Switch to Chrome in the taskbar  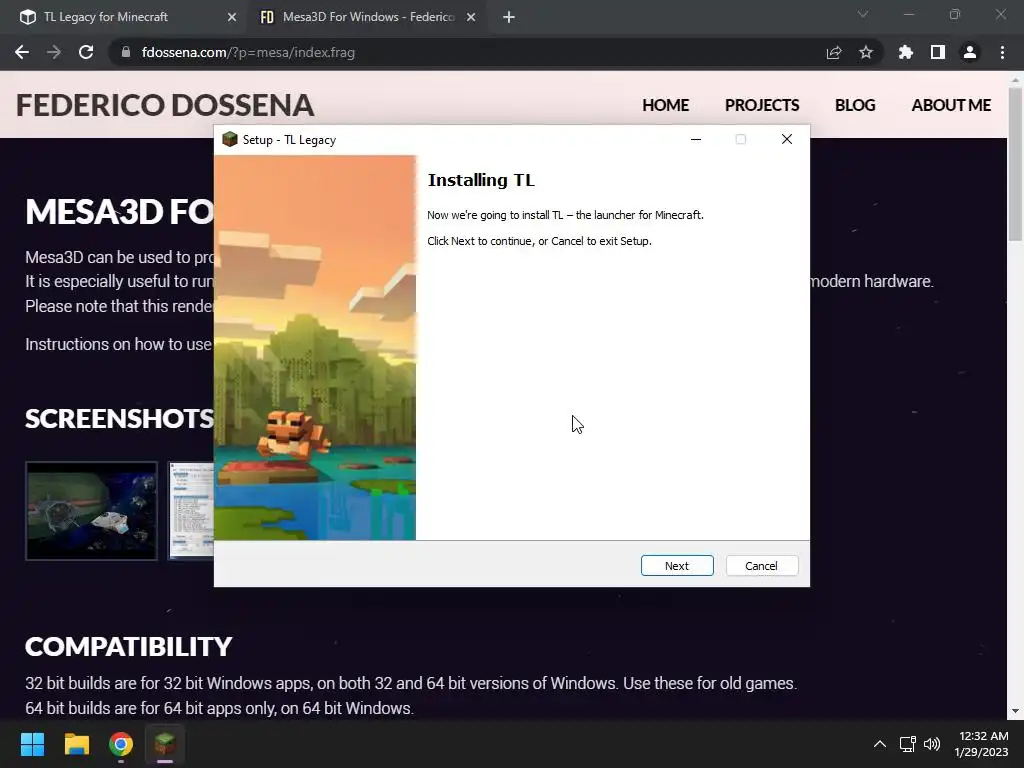point(121,744)
